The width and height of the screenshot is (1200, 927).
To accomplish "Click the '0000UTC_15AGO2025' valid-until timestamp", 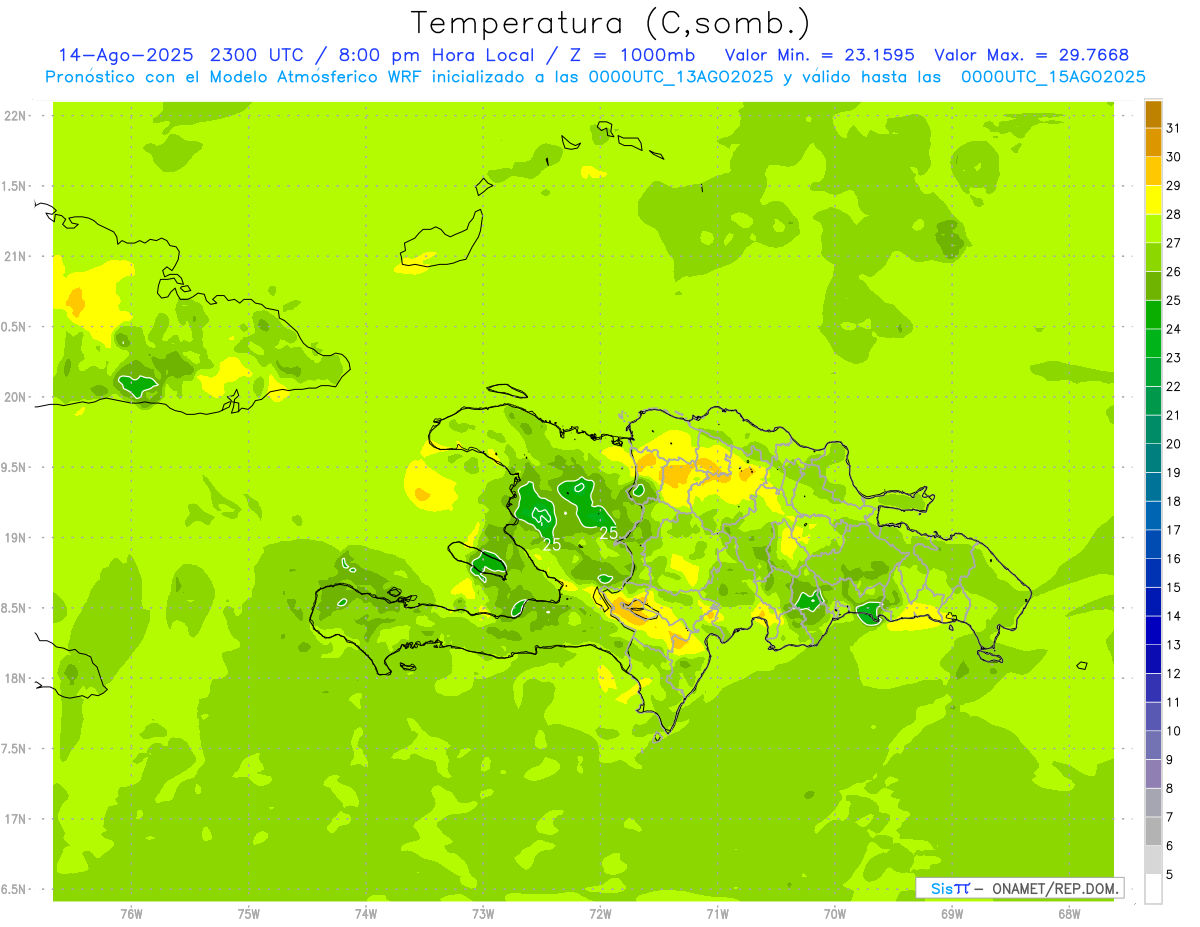I will [x=1051, y=77].
